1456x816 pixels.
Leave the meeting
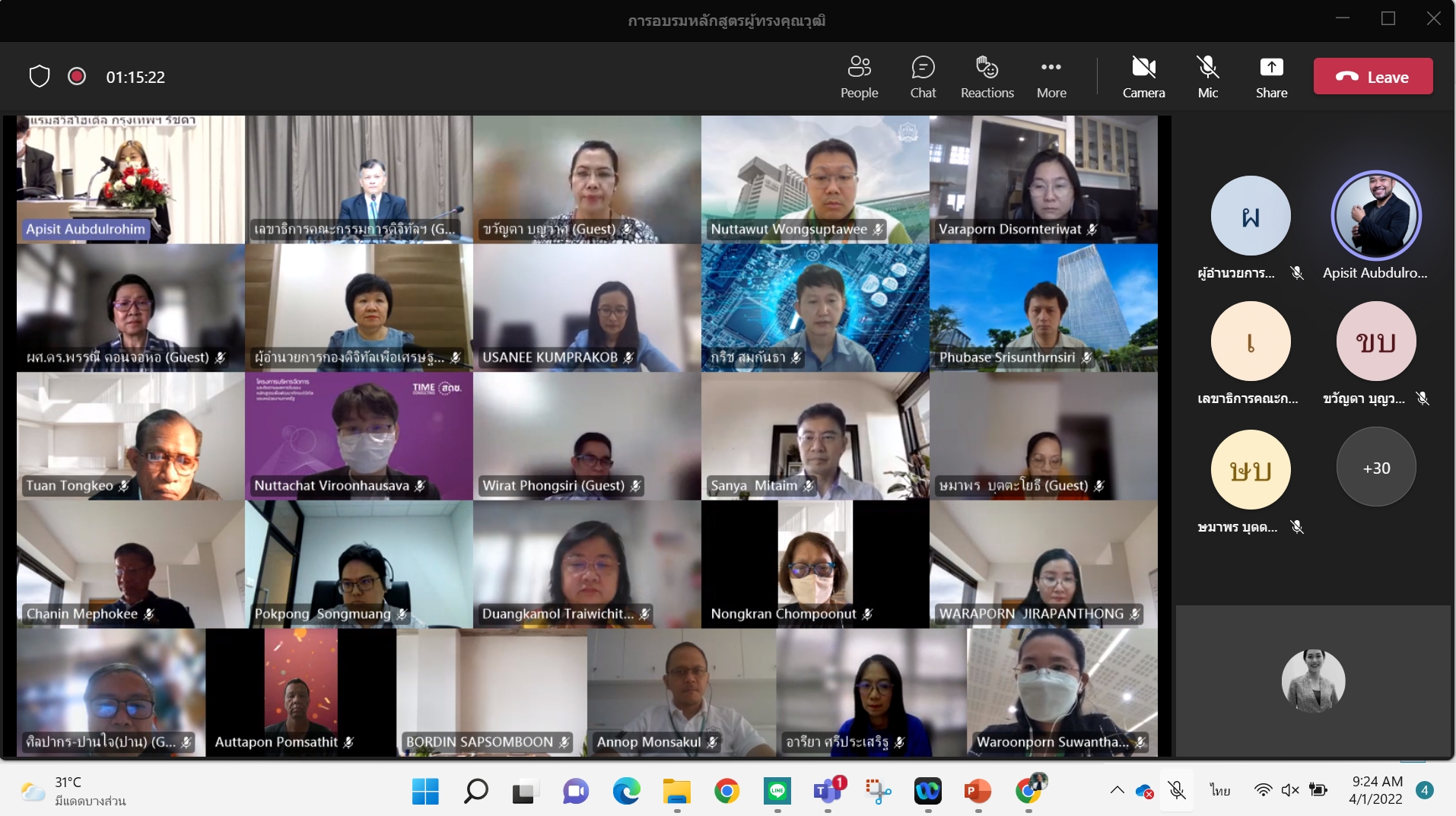1372,77
